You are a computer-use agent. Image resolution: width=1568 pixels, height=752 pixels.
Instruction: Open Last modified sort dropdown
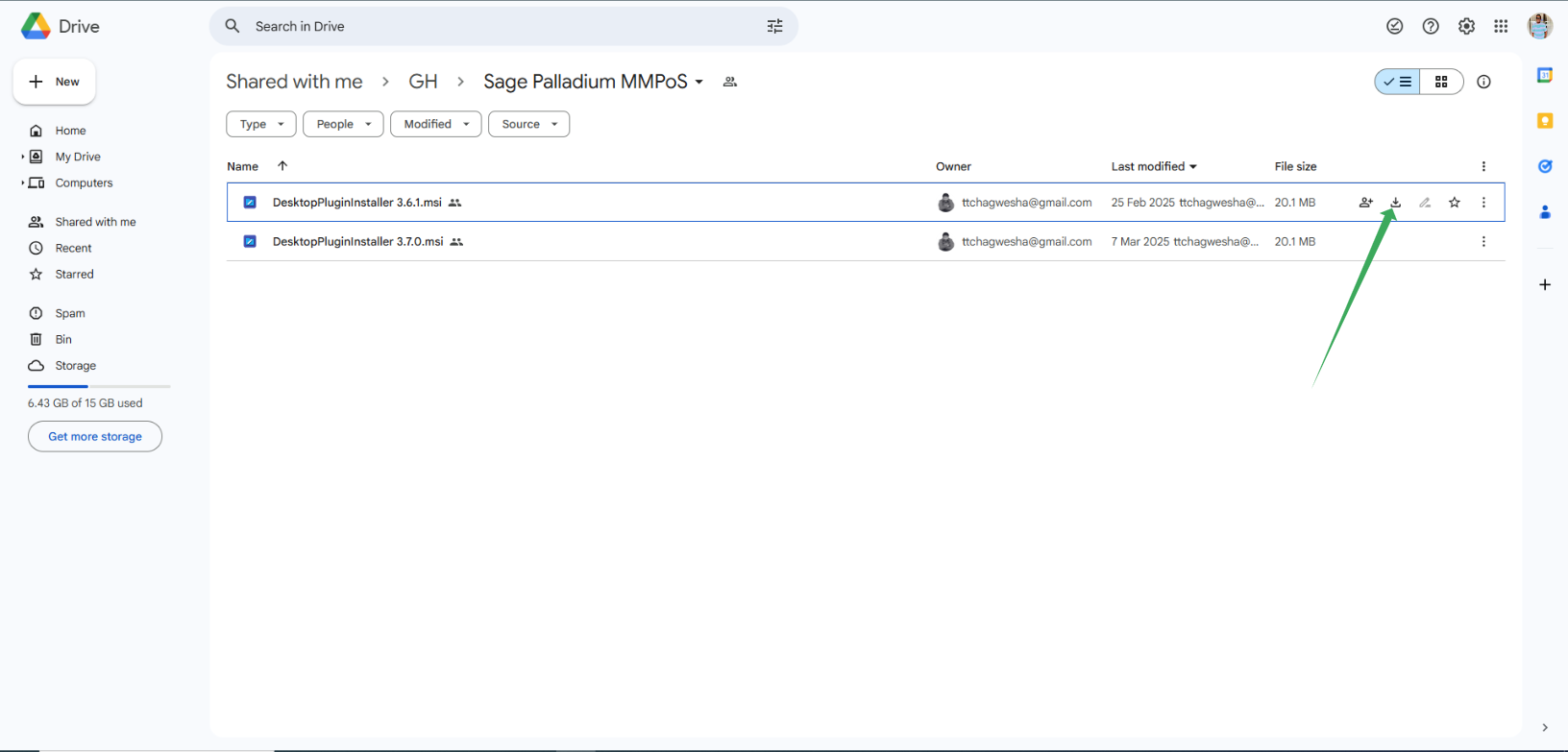(x=1193, y=167)
